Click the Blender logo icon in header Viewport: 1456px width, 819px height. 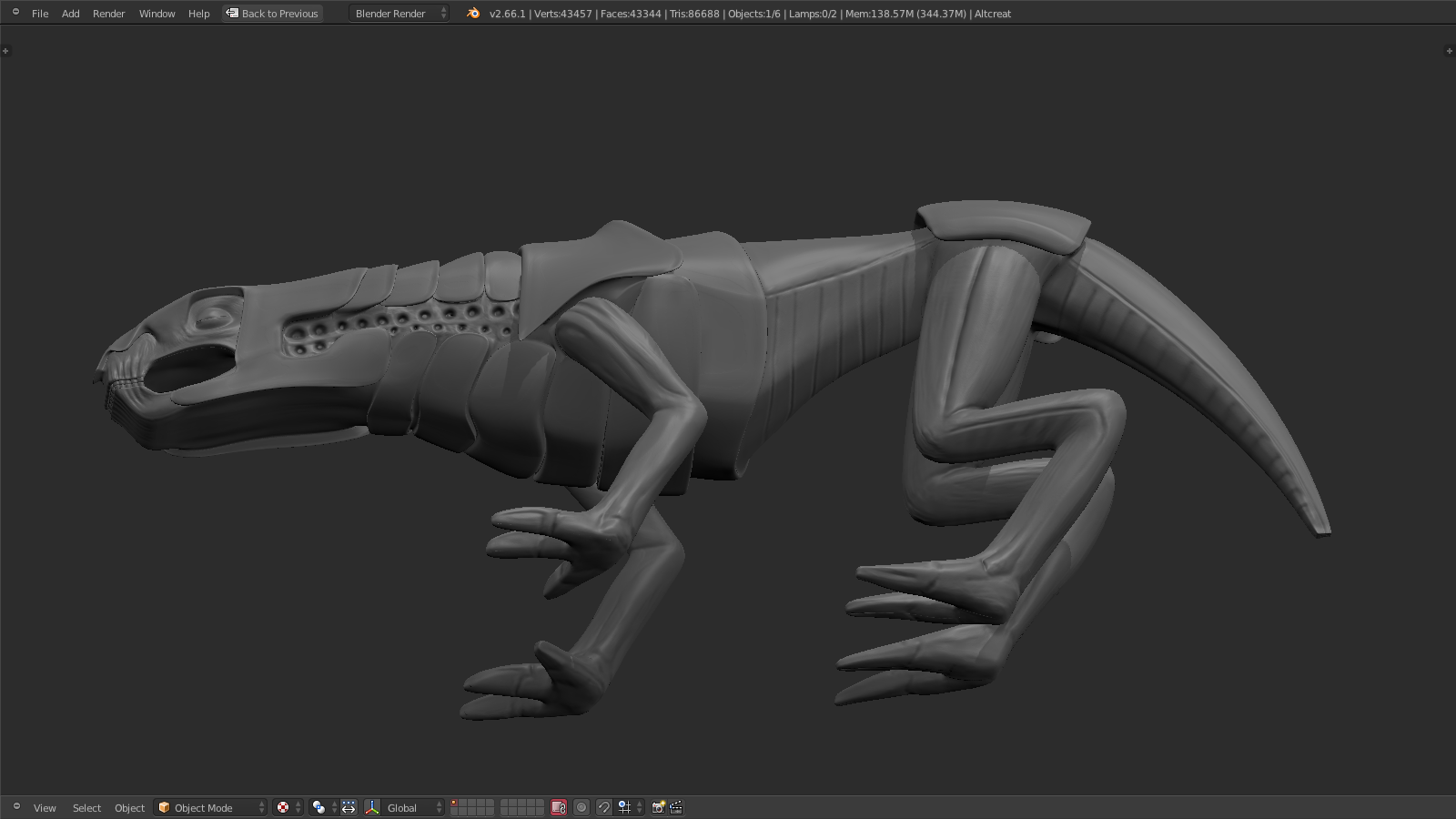click(473, 14)
